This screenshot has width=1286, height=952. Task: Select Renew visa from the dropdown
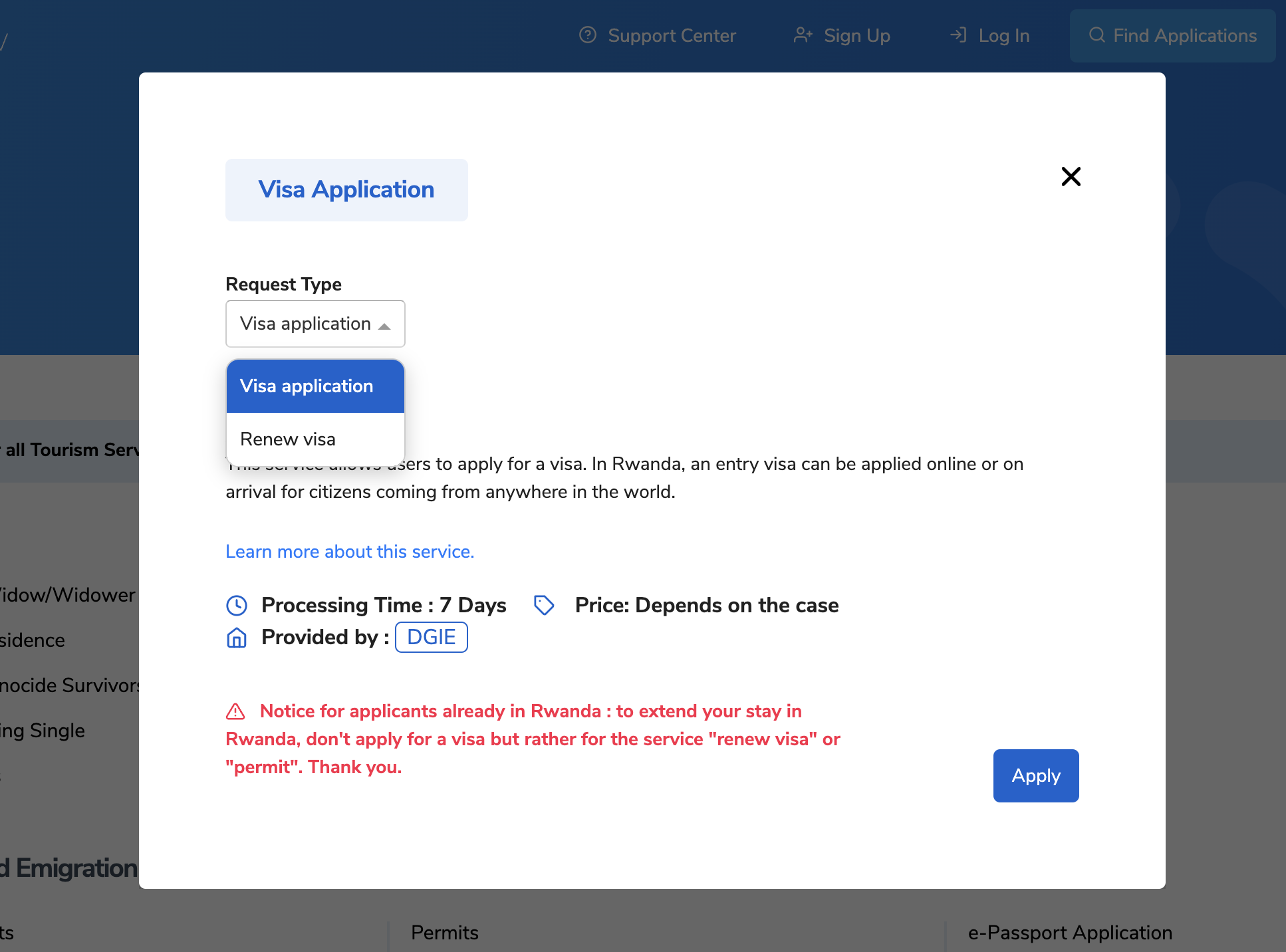(x=287, y=439)
